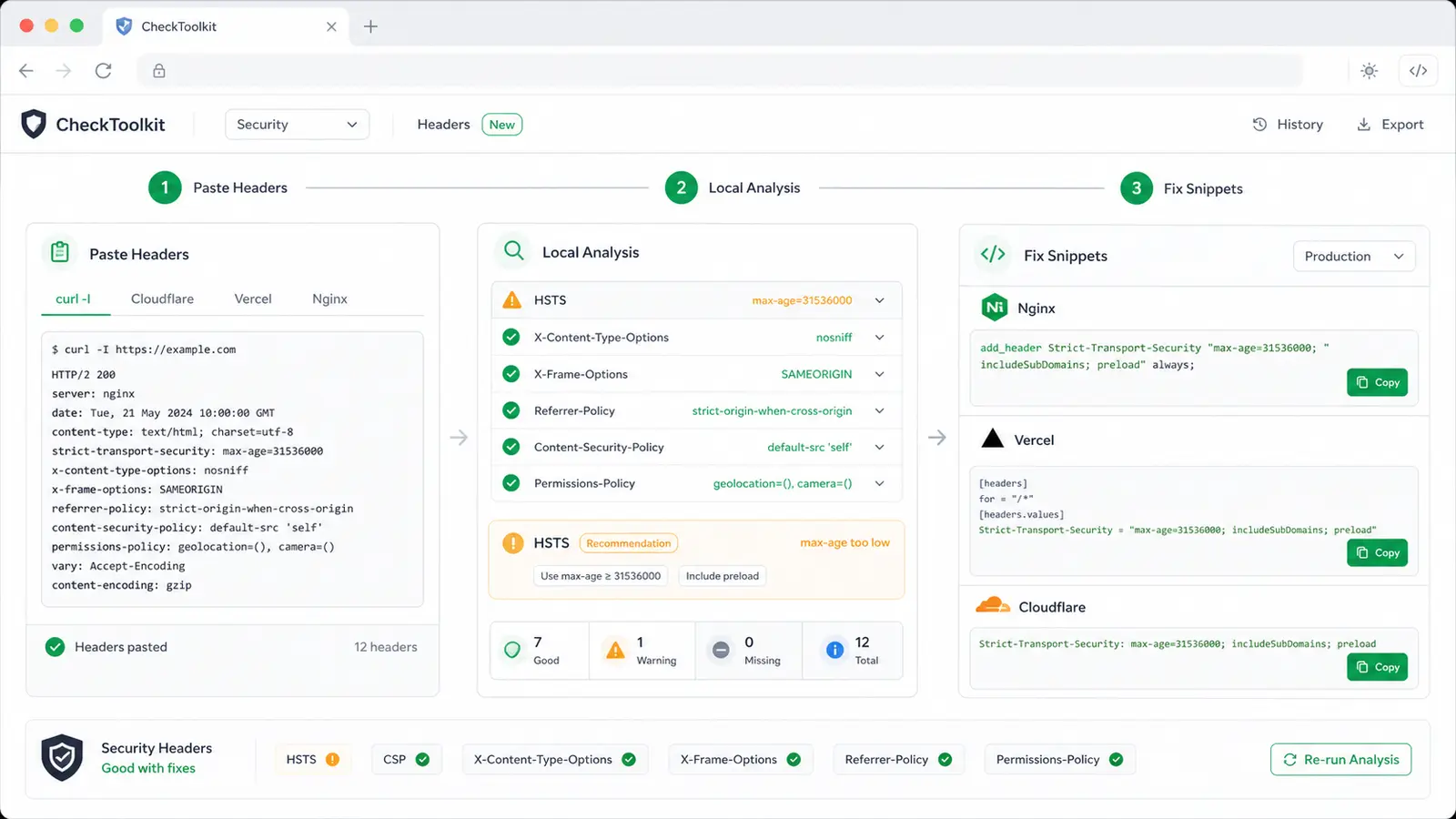Image resolution: width=1456 pixels, height=819 pixels.
Task: Click the CheckToolkit browser tab
Action: (x=226, y=26)
